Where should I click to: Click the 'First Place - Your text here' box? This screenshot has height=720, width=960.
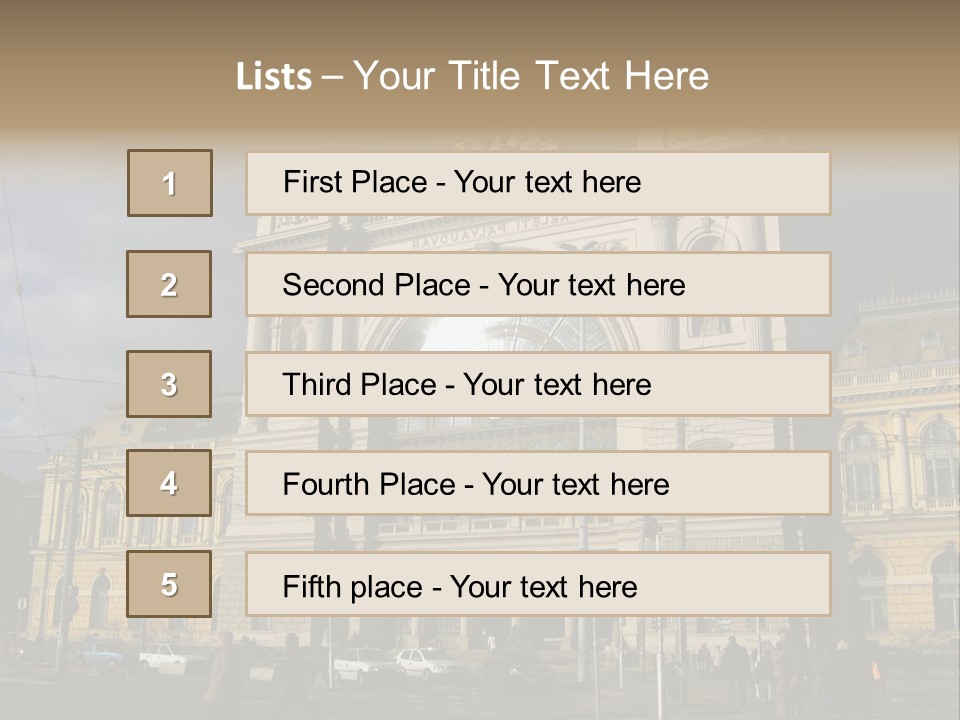pos(538,183)
